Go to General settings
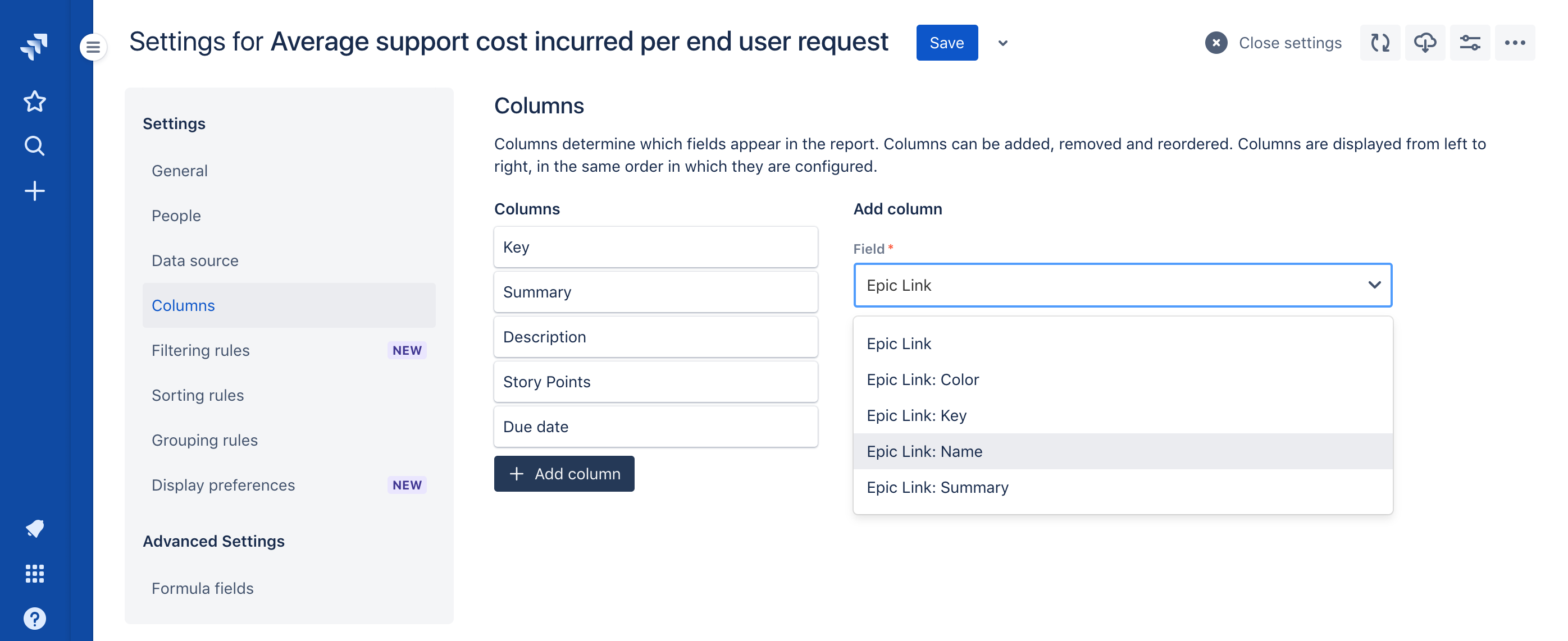 pos(289,171)
